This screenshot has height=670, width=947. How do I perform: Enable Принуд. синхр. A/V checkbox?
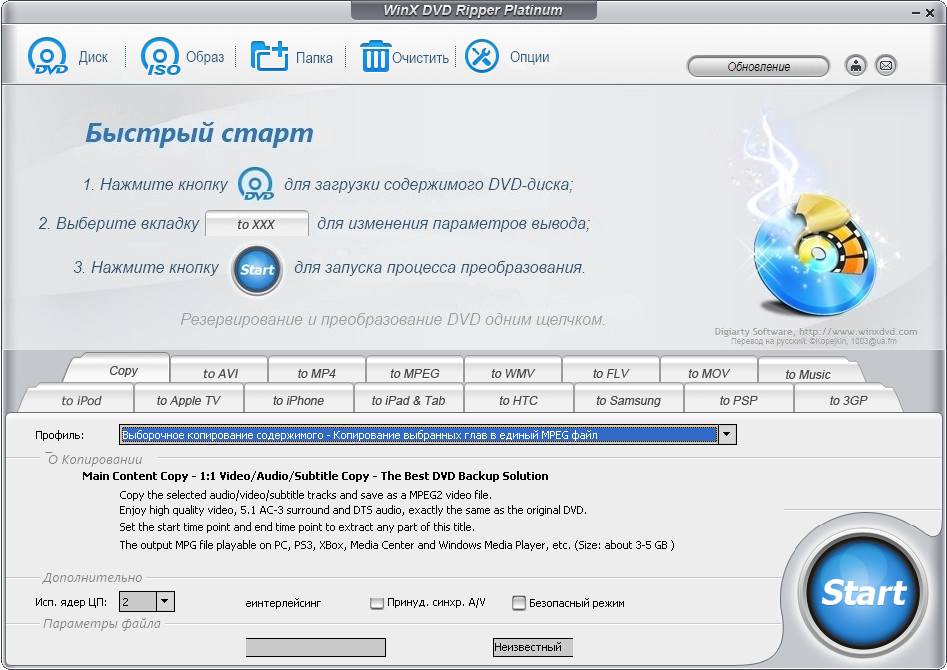pos(377,603)
